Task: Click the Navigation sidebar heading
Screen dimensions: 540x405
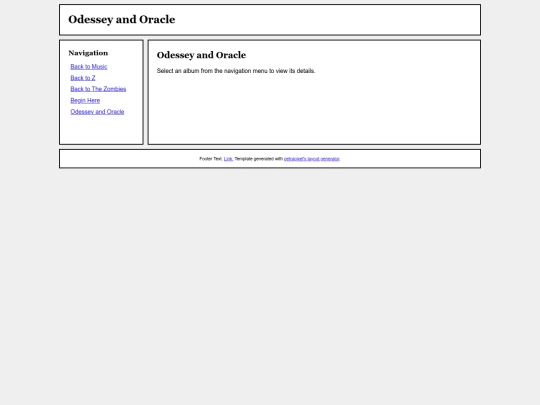Action: pyautogui.click(x=88, y=53)
